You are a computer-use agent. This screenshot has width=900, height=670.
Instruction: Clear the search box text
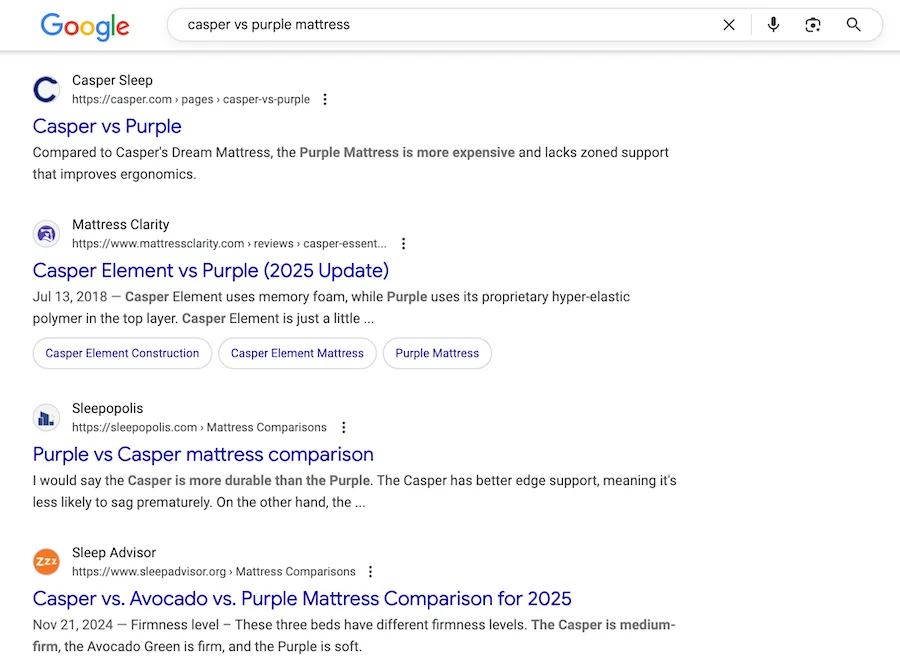pos(729,25)
